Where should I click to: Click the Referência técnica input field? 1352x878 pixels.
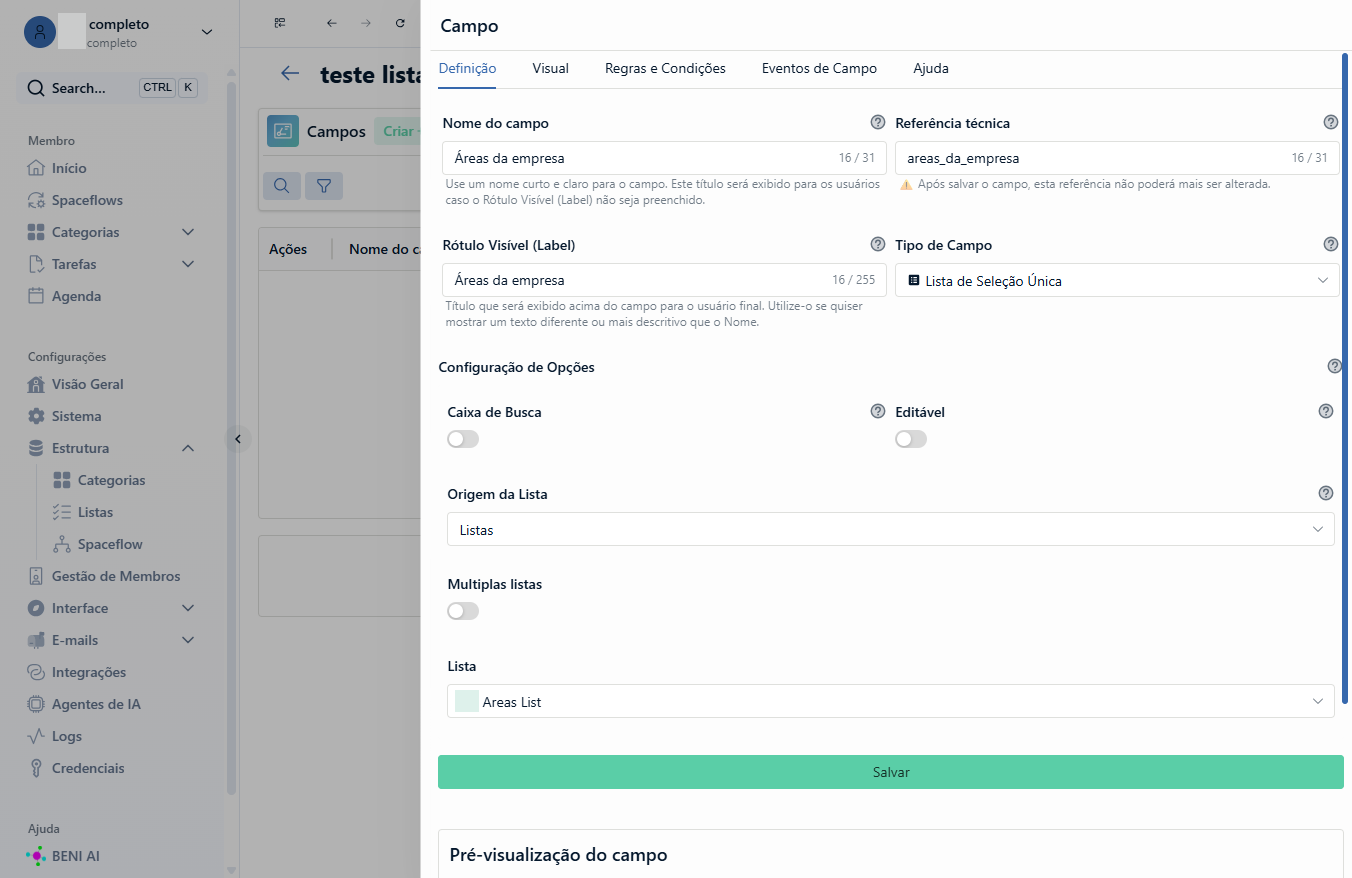(1117, 158)
